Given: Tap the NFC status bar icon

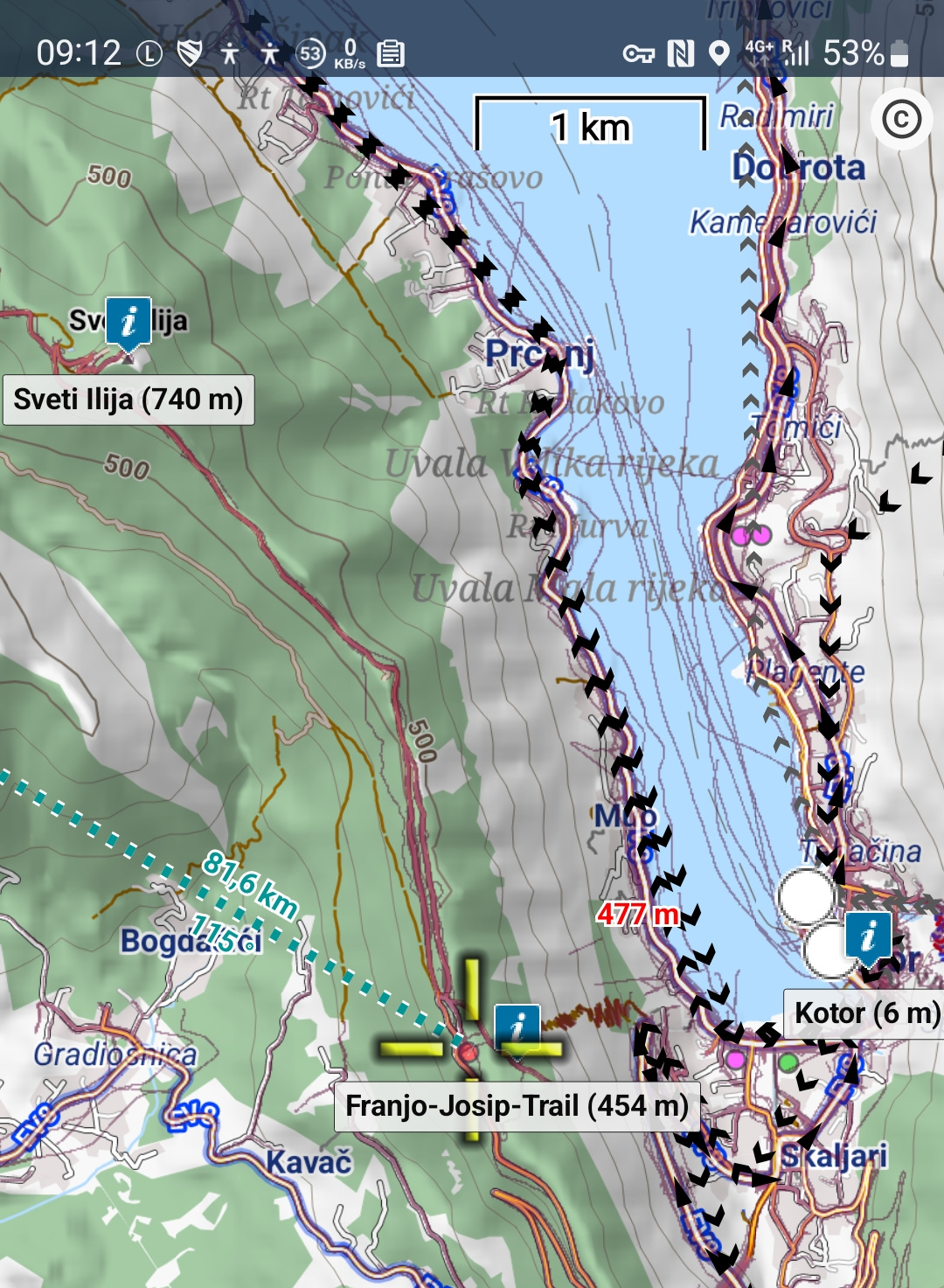Looking at the screenshot, I should (x=680, y=54).
